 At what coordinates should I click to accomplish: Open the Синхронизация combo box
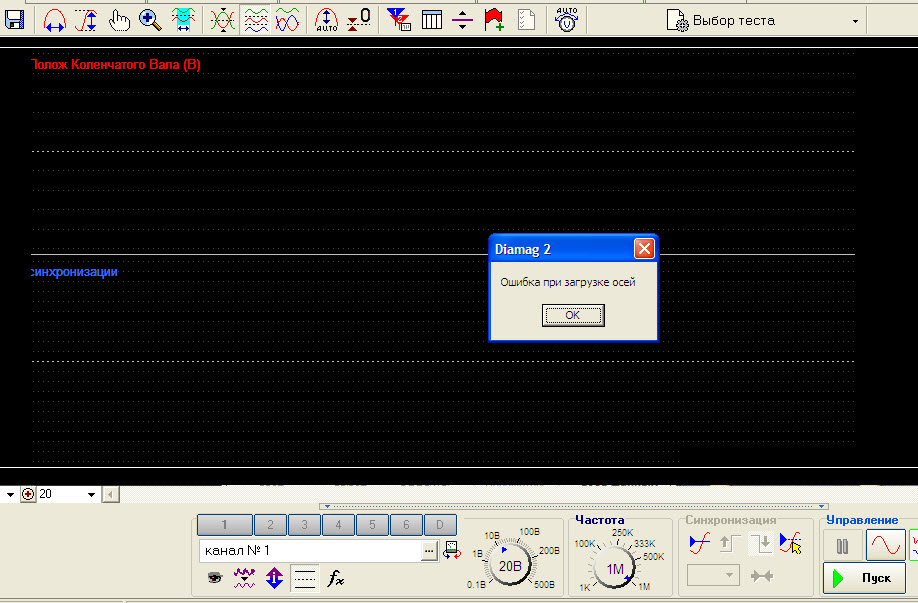tap(713, 575)
